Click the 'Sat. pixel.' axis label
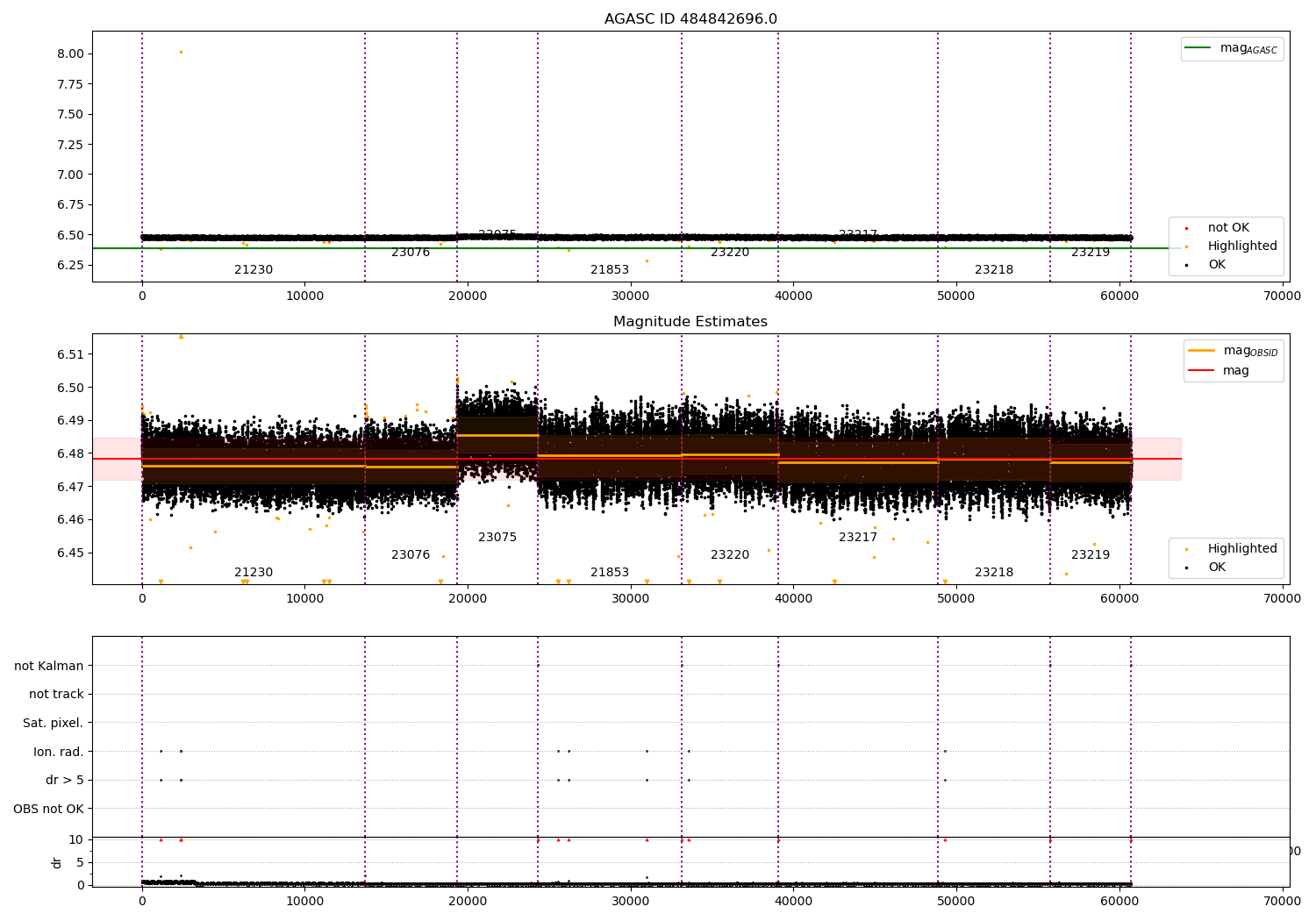The height and width of the screenshot is (921, 1316). point(54,724)
